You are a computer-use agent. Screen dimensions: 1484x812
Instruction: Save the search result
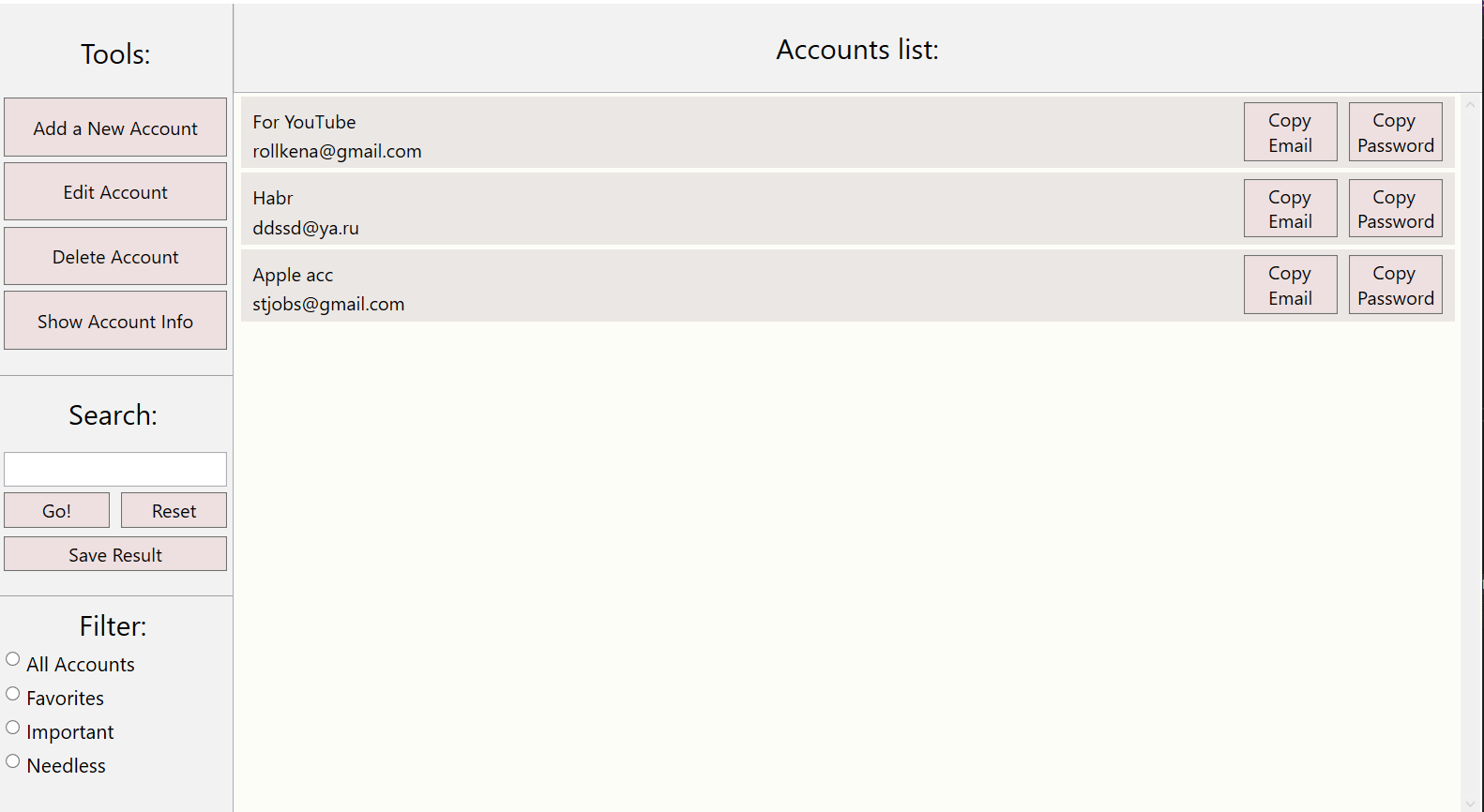point(114,553)
